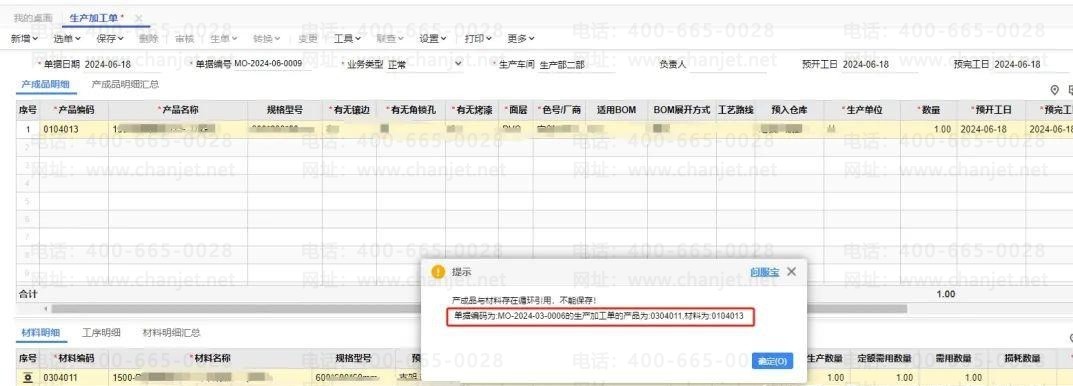The width and height of the screenshot is (1073, 386).
Task: Open the 转换 dropdown menu
Action: [267, 39]
